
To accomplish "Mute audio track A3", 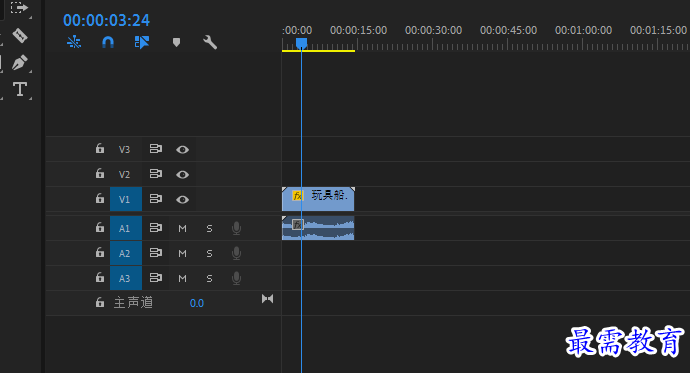I will click(x=182, y=278).
